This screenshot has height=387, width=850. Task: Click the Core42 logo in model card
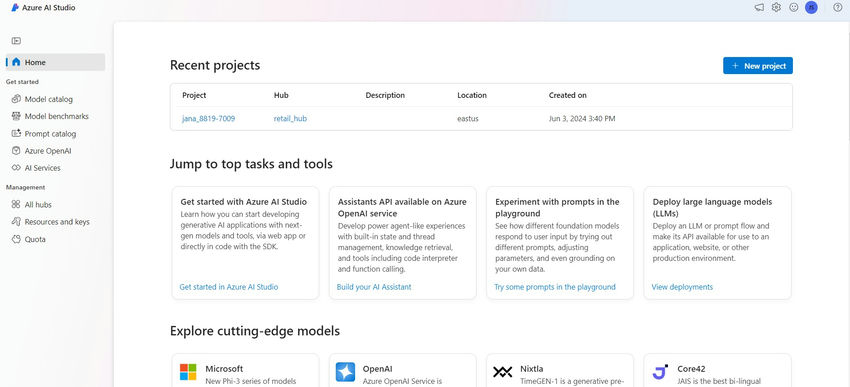[x=660, y=372]
